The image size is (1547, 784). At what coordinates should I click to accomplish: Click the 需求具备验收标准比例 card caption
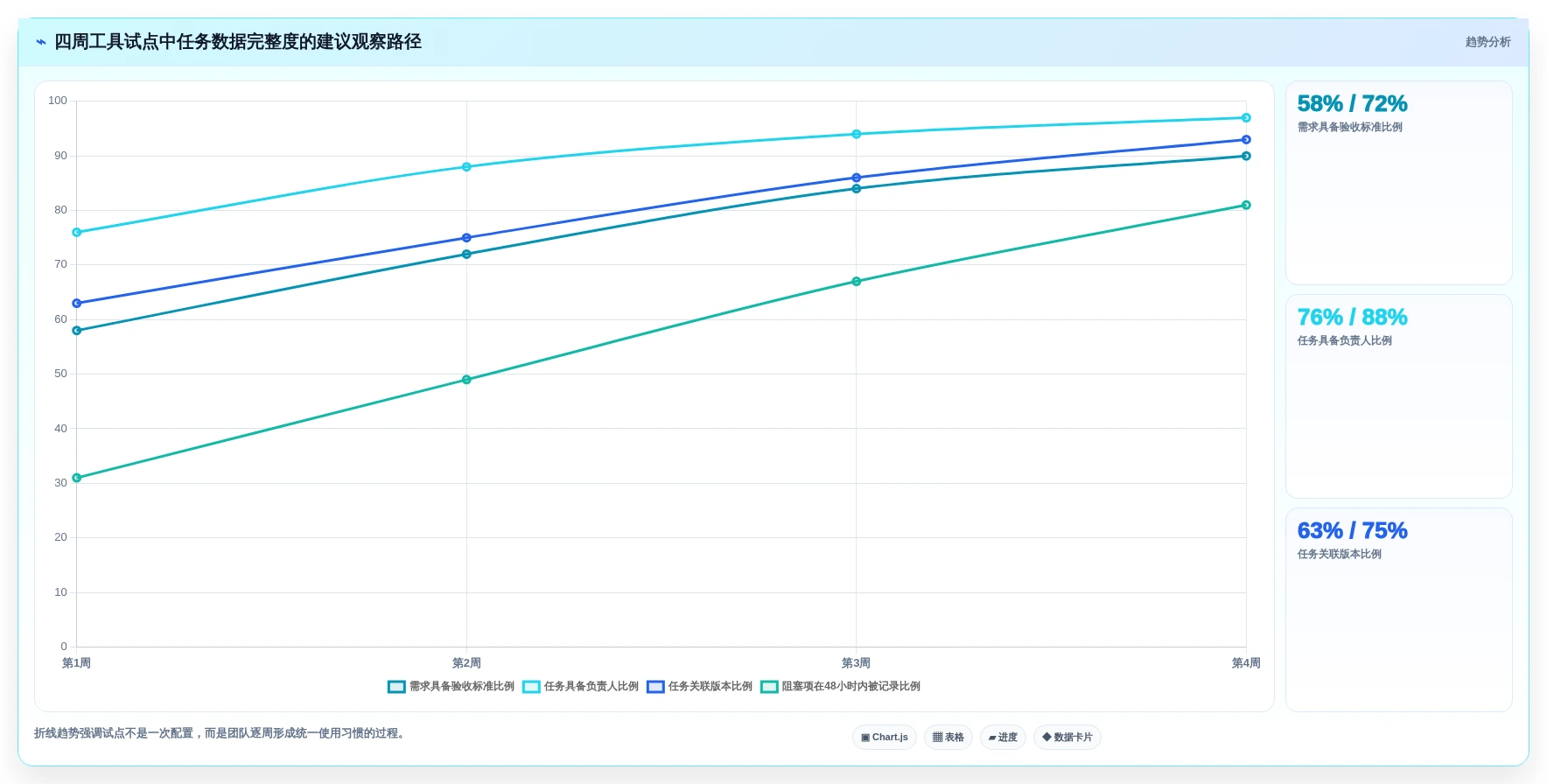pyautogui.click(x=1350, y=127)
